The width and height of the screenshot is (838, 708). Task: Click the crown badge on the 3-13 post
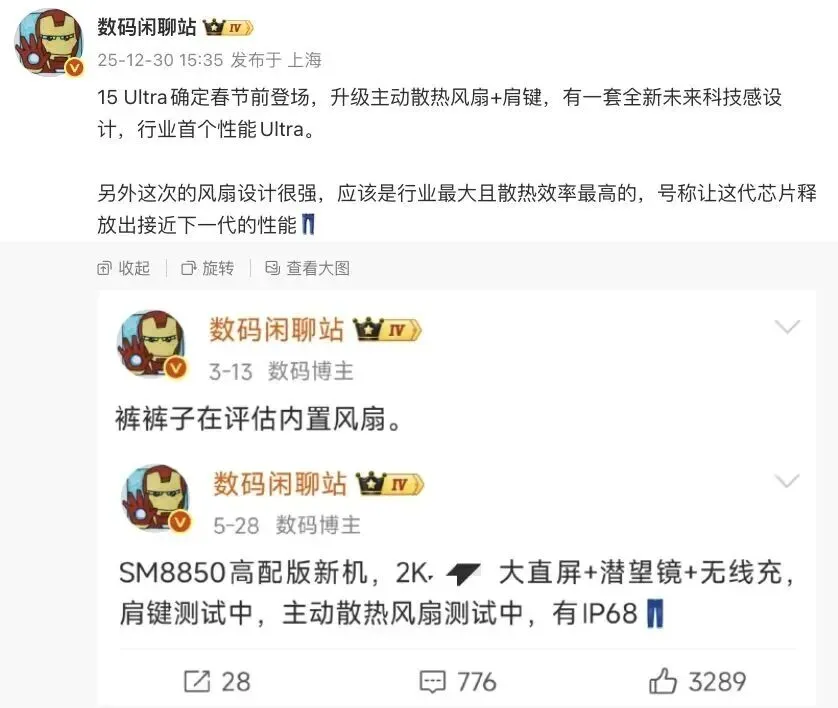click(x=387, y=330)
